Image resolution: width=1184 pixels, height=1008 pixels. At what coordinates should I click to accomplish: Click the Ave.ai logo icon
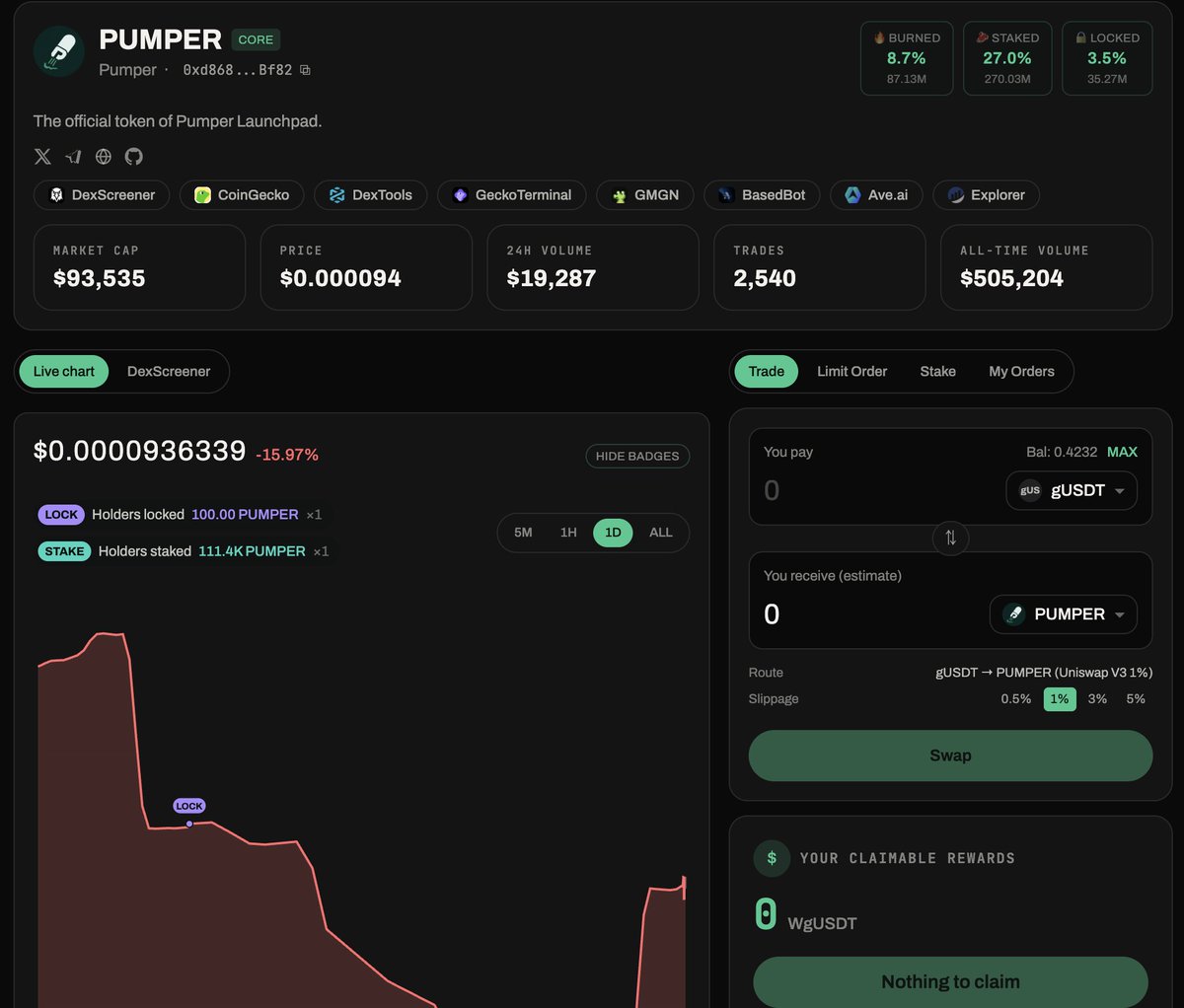pos(852,195)
